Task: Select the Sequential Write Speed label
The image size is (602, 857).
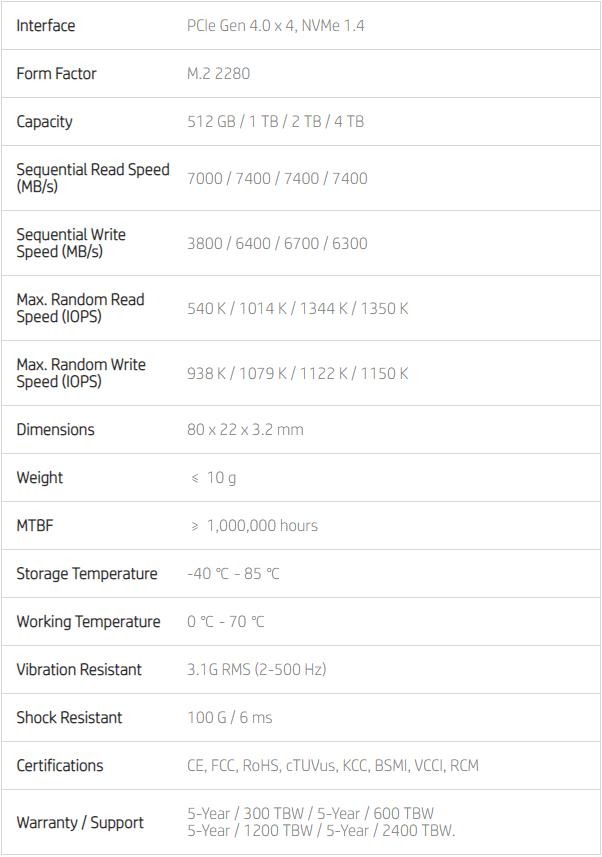Action: tap(71, 243)
